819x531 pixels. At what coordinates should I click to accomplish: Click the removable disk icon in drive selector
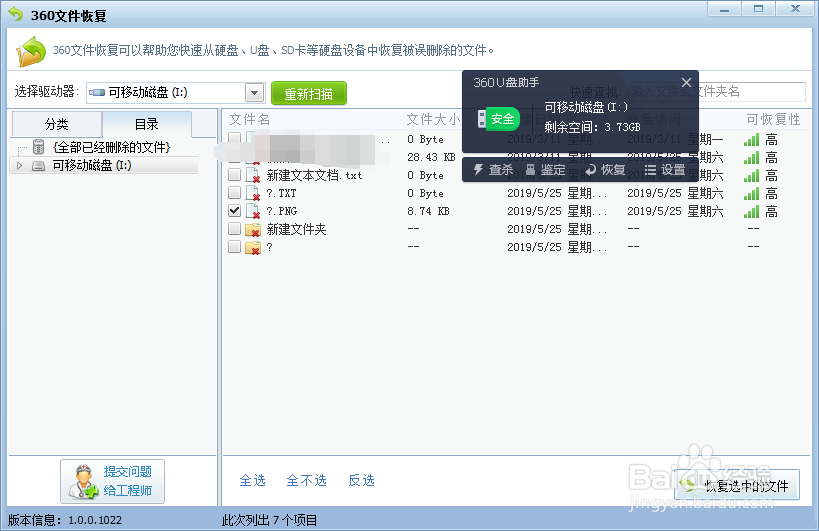(97, 92)
